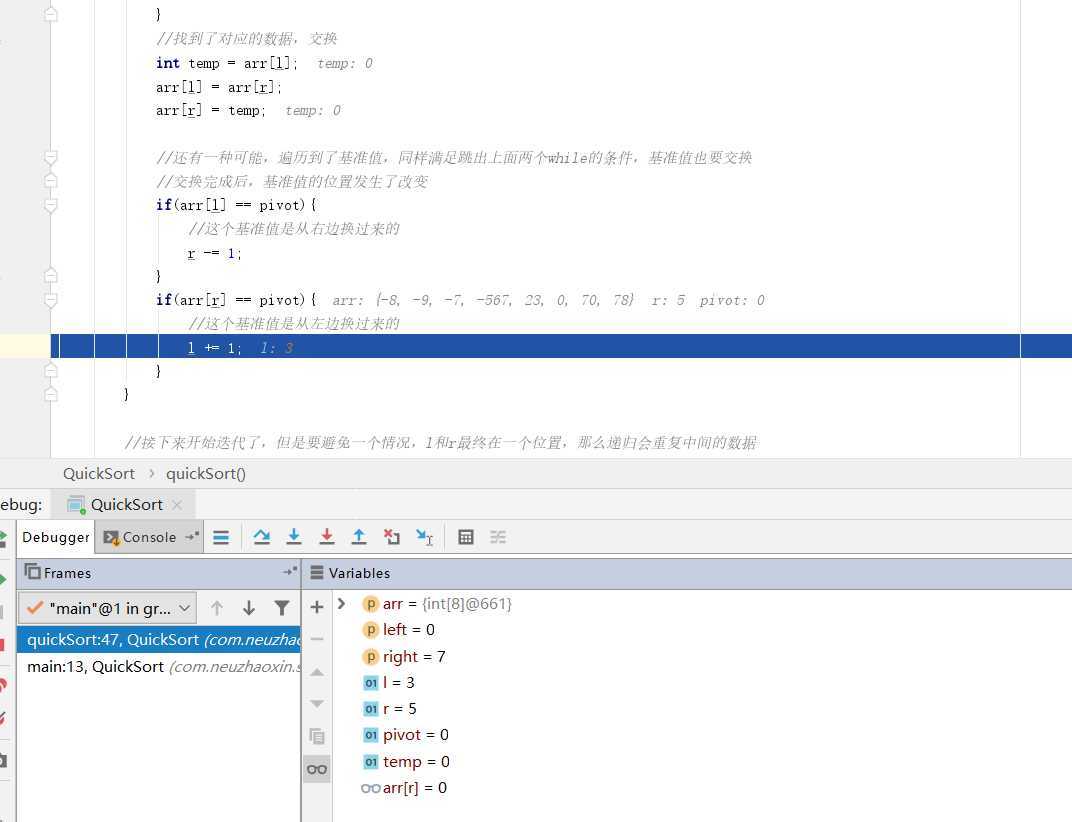Click the Drop Frame icon
The width and height of the screenshot is (1072, 822).
click(392, 538)
